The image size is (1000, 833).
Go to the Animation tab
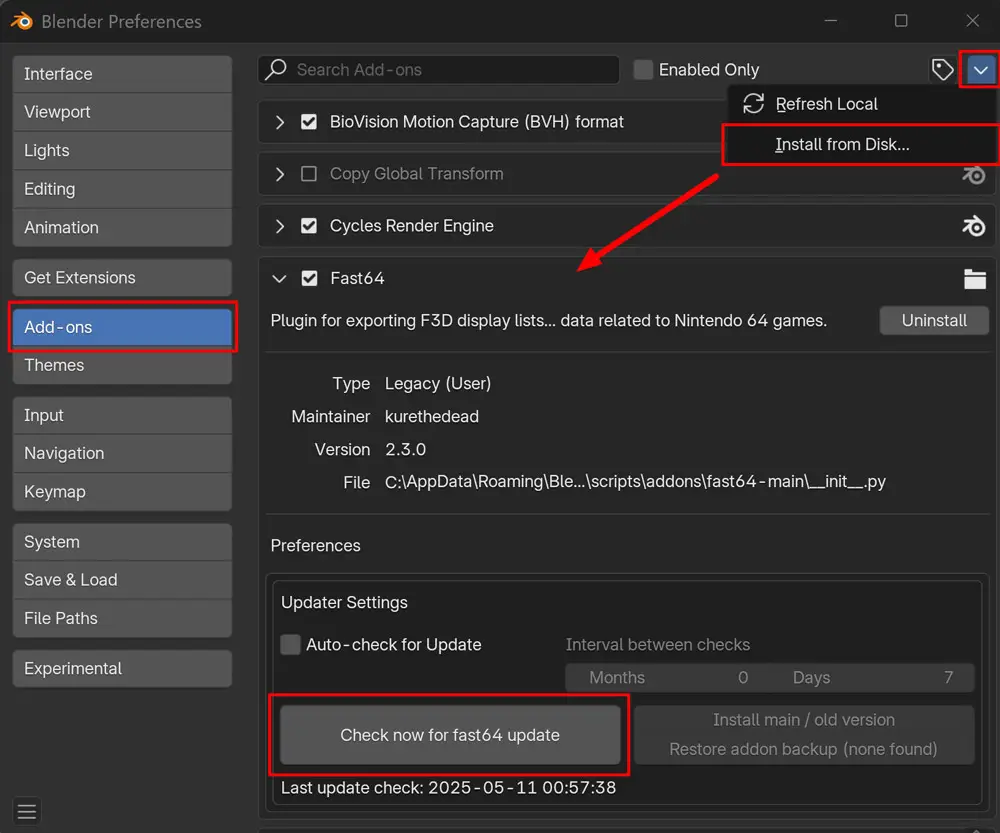pyautogui.click(x=122, y=228)
